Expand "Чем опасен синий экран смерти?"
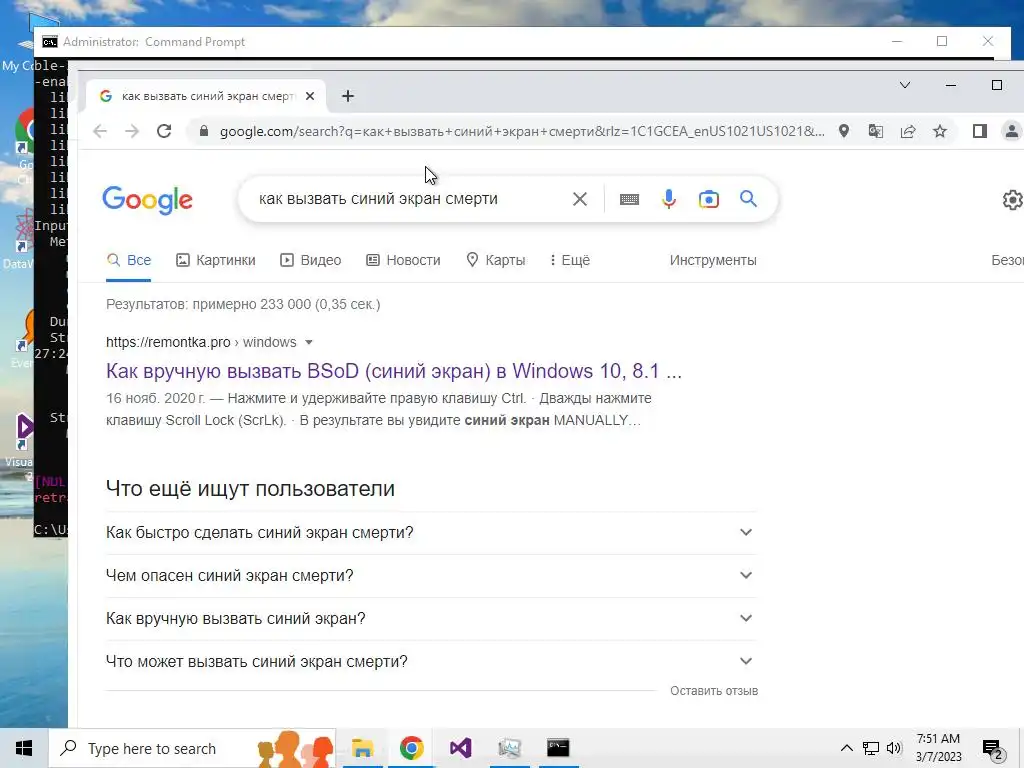 [431, 575]
